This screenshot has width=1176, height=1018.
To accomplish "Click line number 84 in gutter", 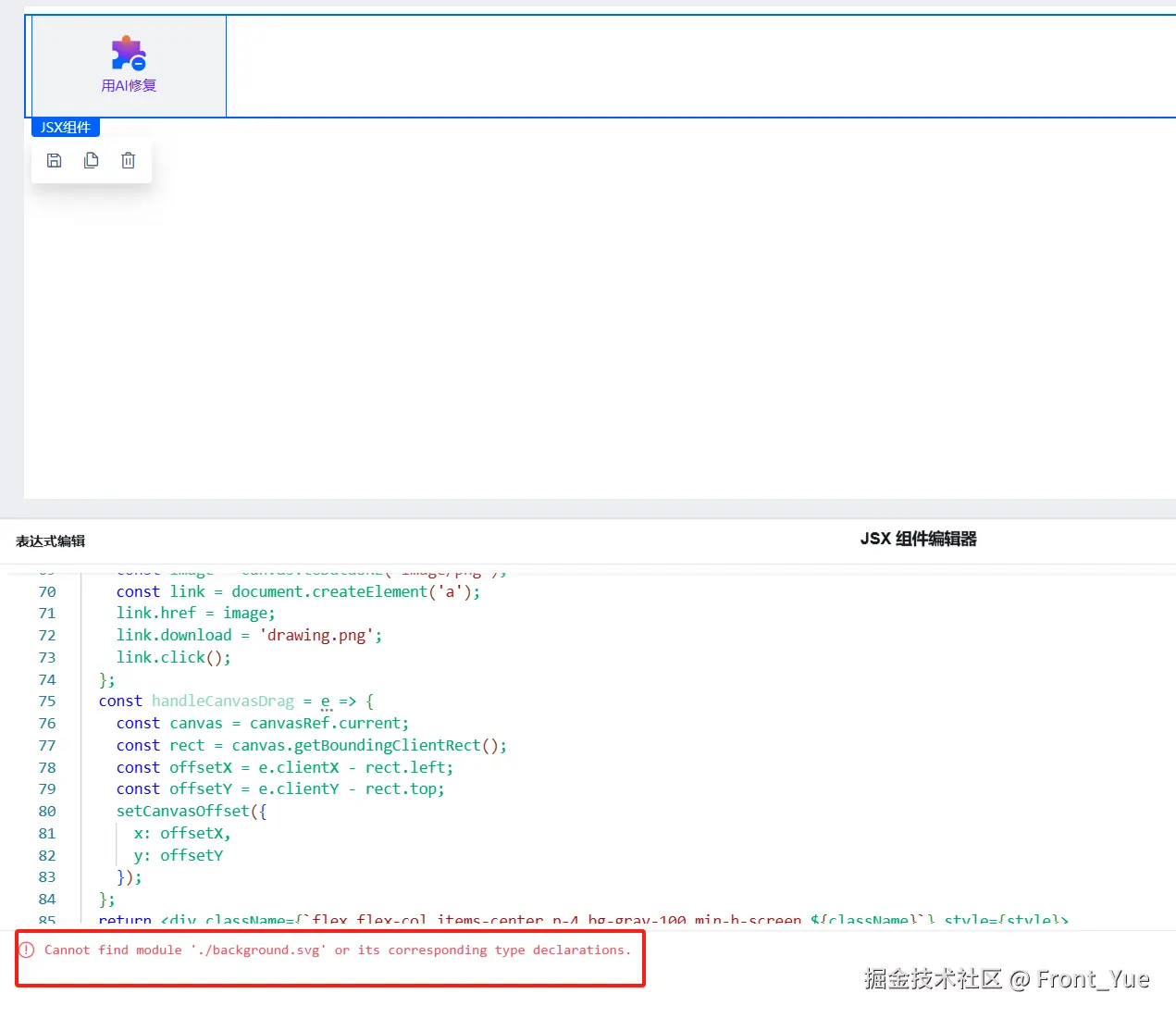I will click(x=47, y=900).
